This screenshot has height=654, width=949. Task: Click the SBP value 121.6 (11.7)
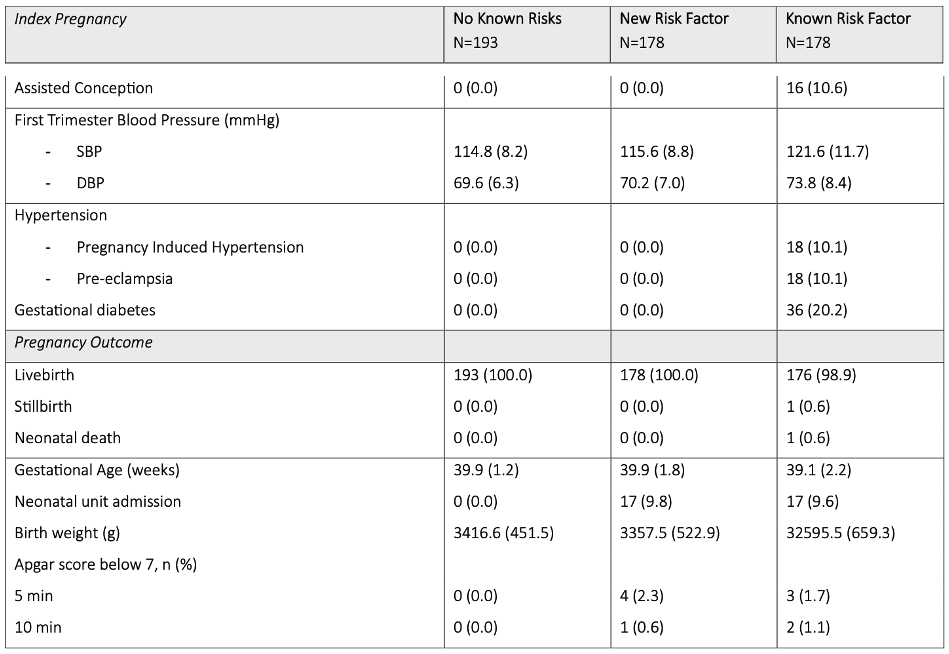pyautogui.click(x=827, y=151)
